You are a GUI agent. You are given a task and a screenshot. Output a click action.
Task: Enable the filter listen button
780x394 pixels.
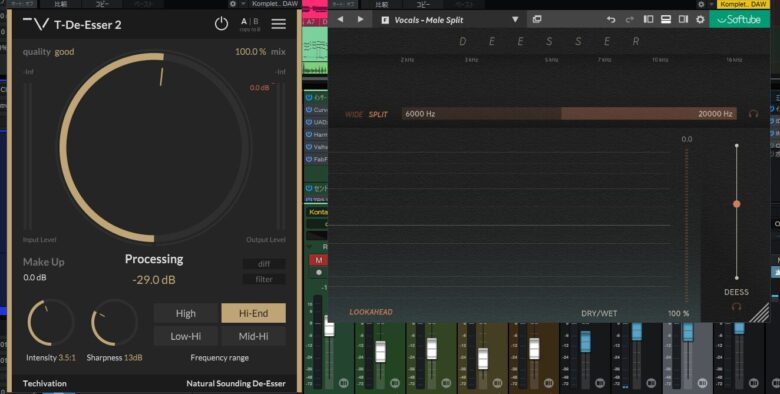click(x=264, y=279)
